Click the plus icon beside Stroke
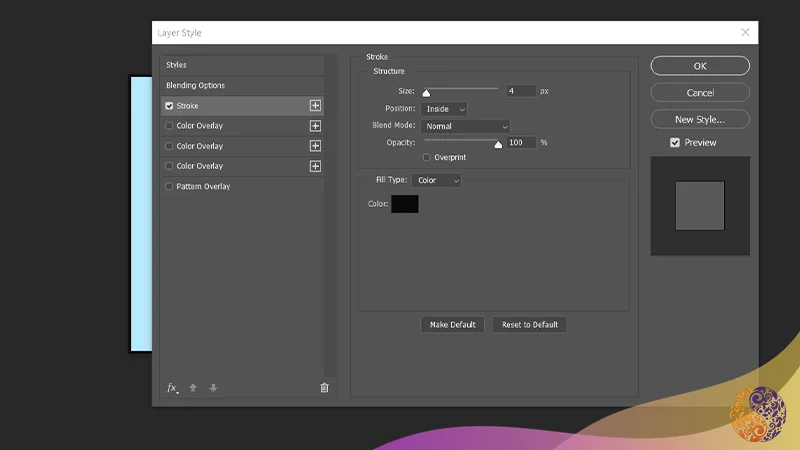Image resolution: width=800 pixels, height=450 pixels. [315, 106]
